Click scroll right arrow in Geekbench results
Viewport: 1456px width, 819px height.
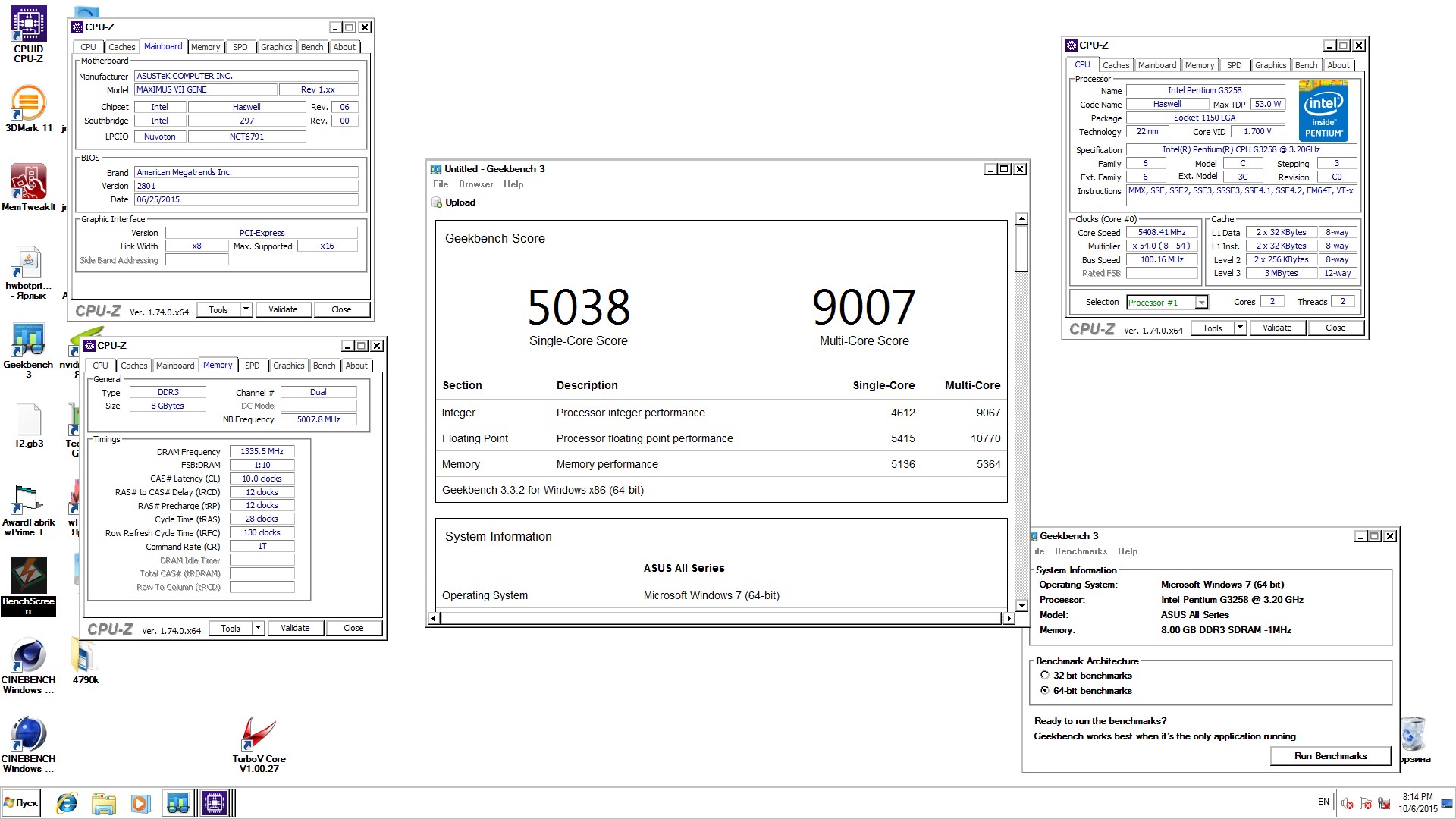pyautogui.click(x=1009, y=618)
